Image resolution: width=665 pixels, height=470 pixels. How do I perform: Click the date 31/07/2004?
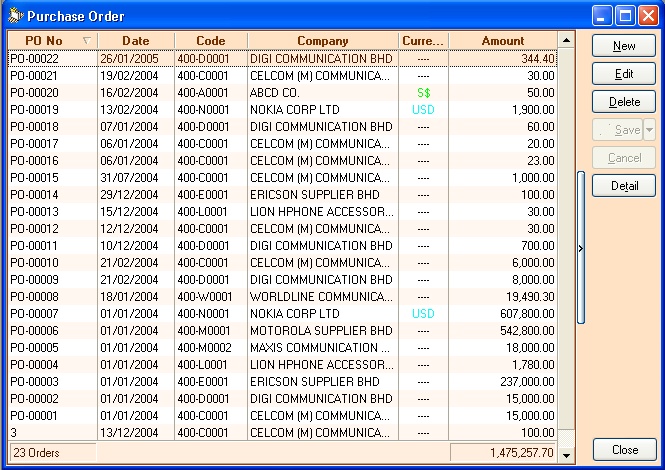129,177
